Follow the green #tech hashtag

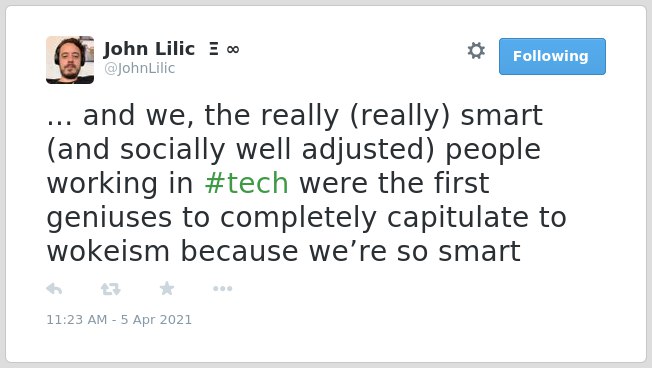click(x=247, y=183)
